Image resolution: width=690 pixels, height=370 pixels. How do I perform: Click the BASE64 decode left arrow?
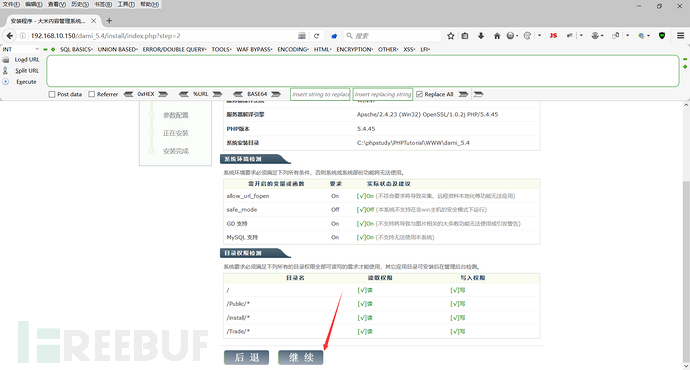[238, 94]
